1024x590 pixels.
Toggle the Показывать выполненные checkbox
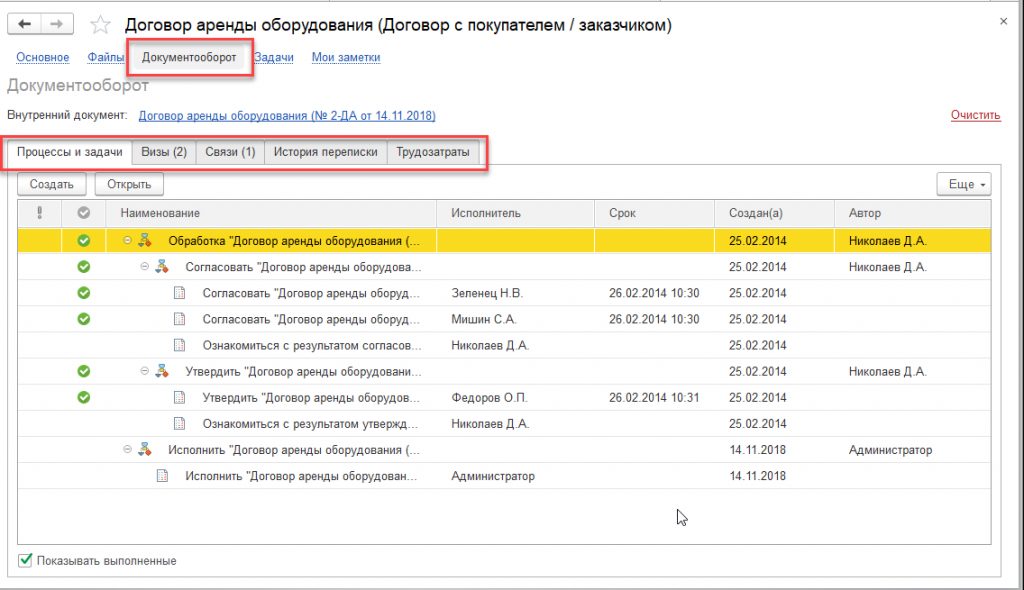[x=25, y=560]
